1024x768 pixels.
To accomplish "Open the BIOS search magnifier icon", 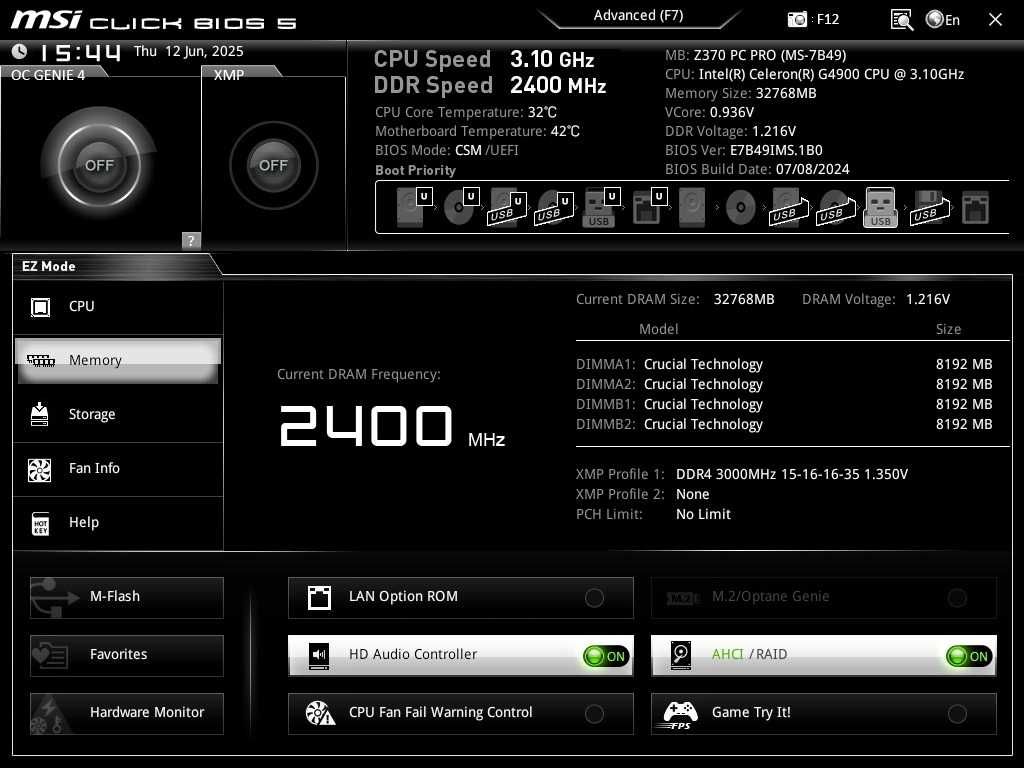I will coord(901,20).
